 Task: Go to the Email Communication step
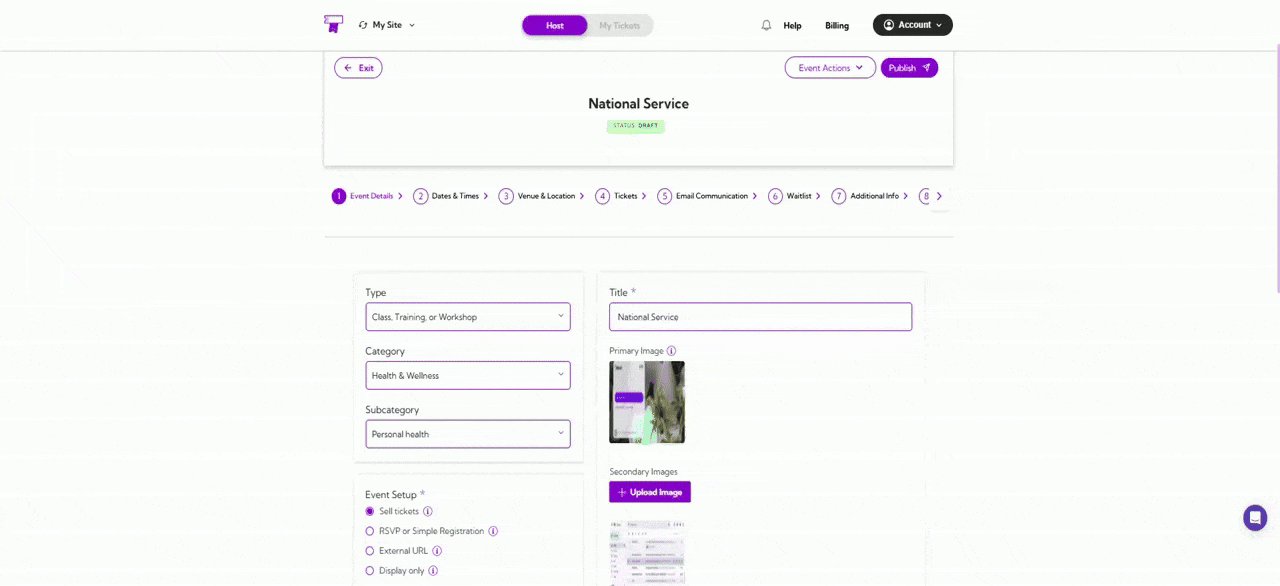(712, 196)
